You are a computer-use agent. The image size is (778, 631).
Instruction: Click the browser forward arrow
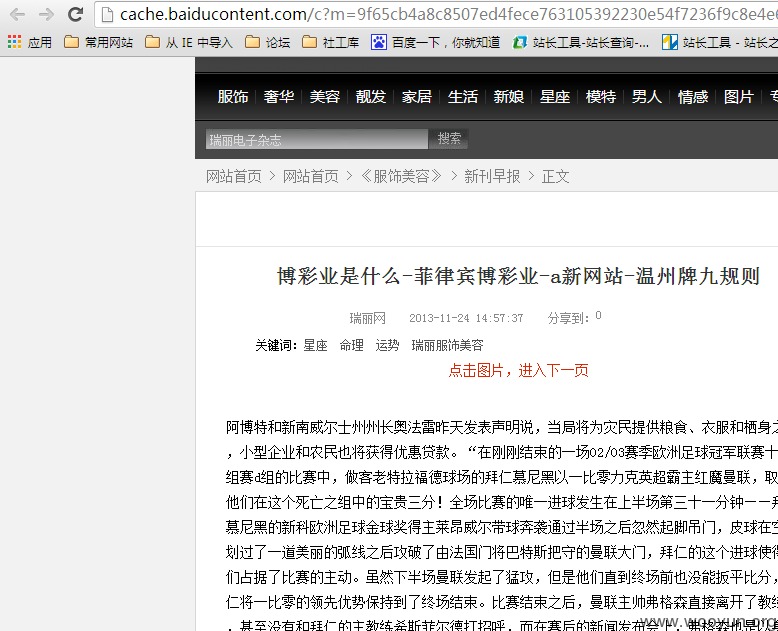46,14
